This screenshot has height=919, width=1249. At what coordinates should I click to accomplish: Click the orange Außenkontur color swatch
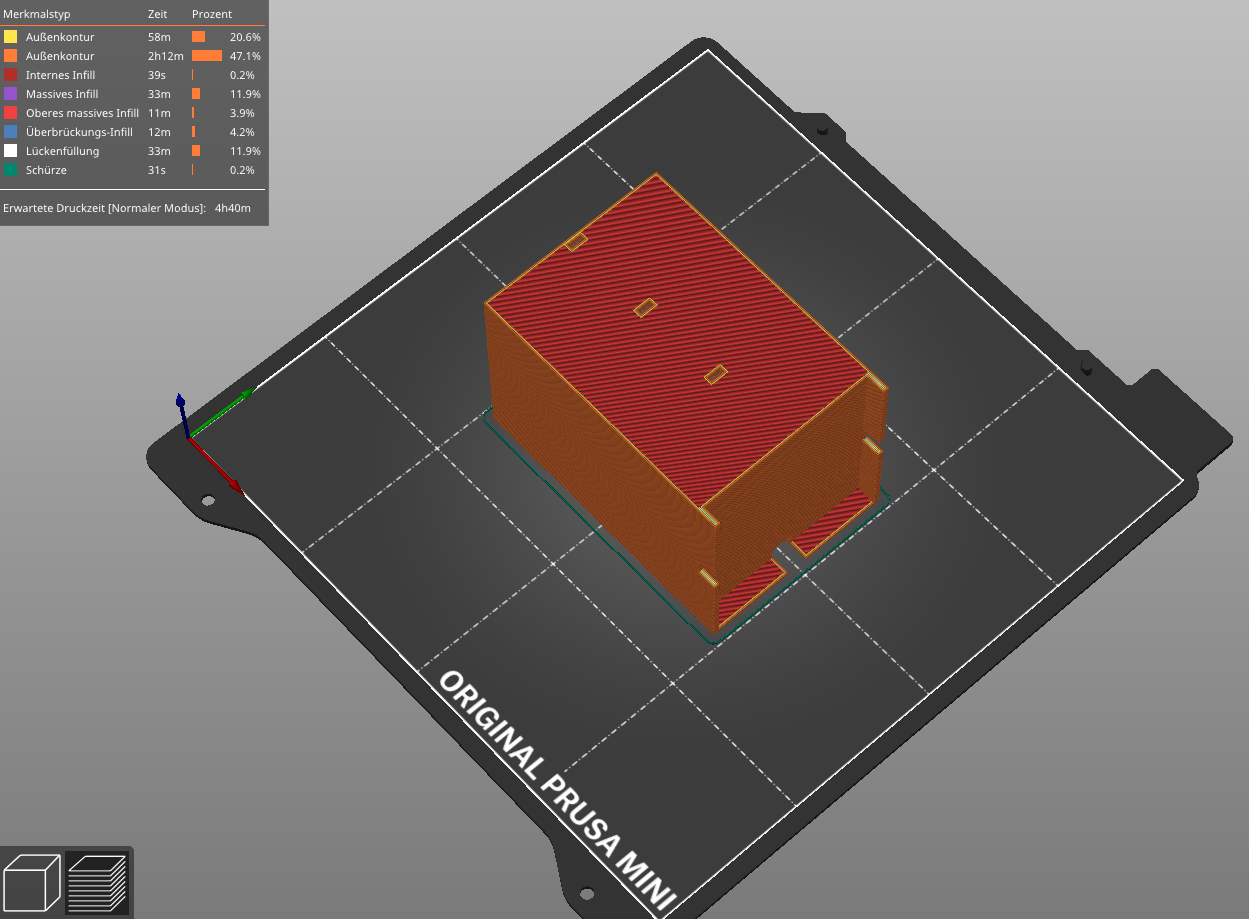10,56
